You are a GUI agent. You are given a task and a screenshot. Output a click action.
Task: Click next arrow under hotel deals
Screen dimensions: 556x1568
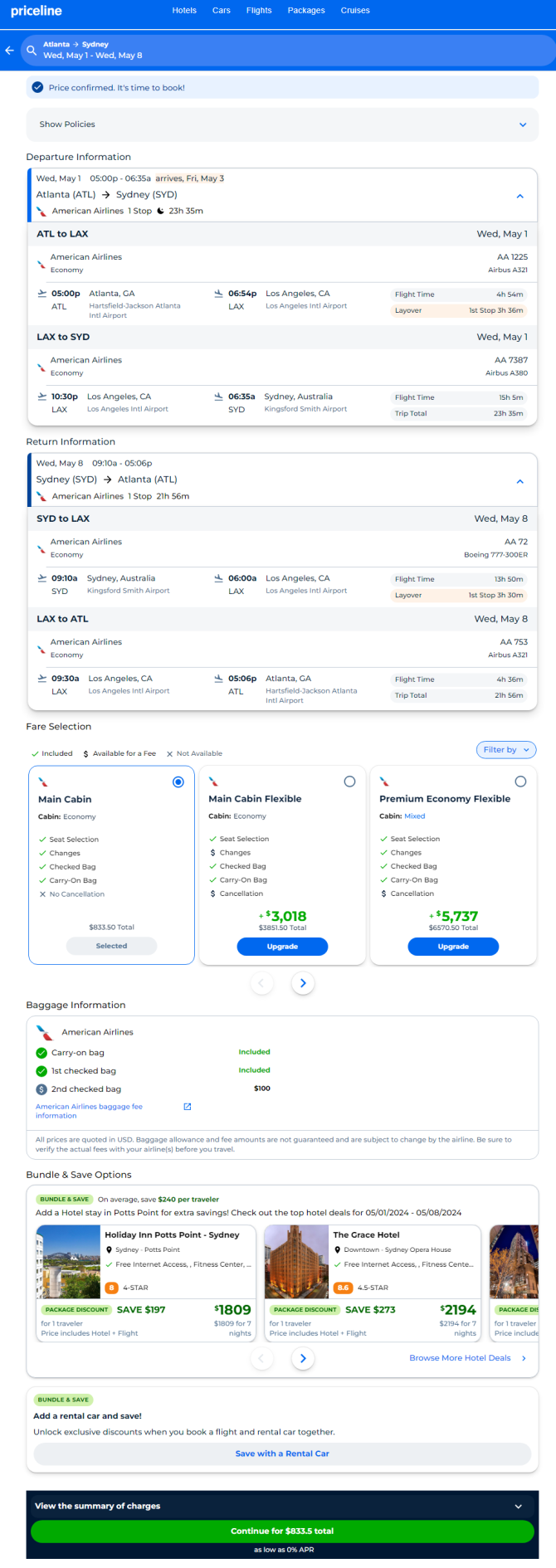[x=303, y=1358]
